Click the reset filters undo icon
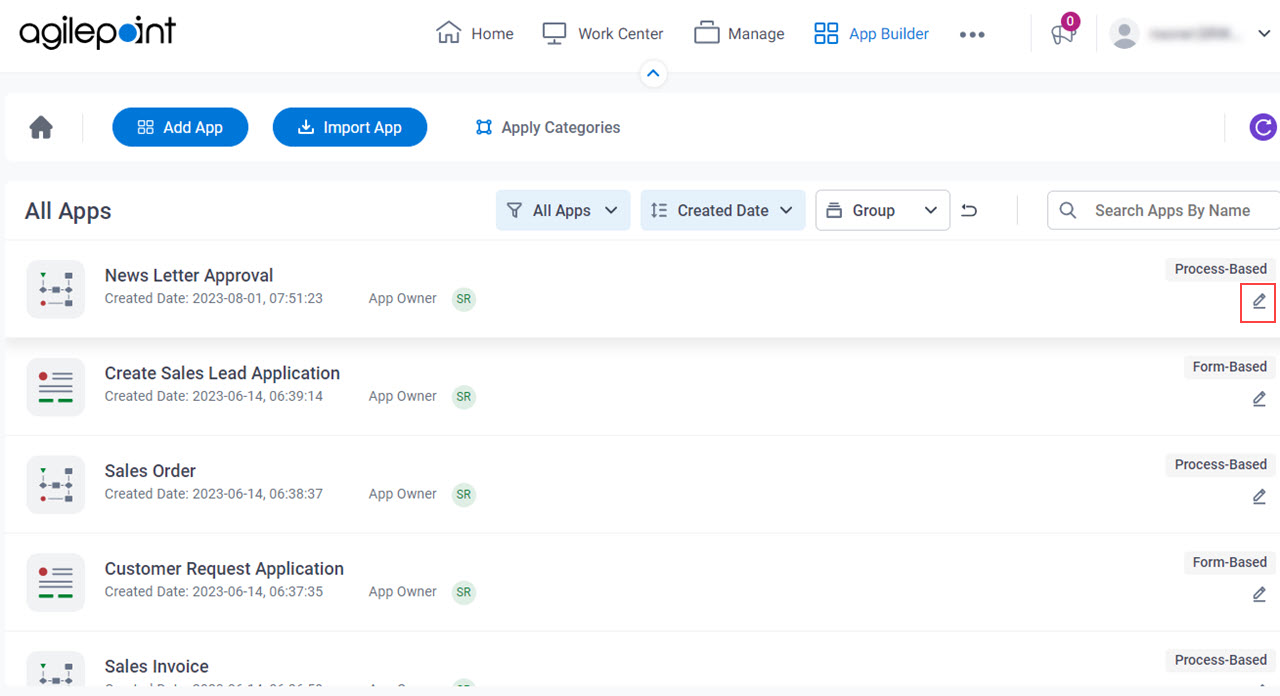Viewport: 1280px width, 696px height. click(x=969, y=210)
